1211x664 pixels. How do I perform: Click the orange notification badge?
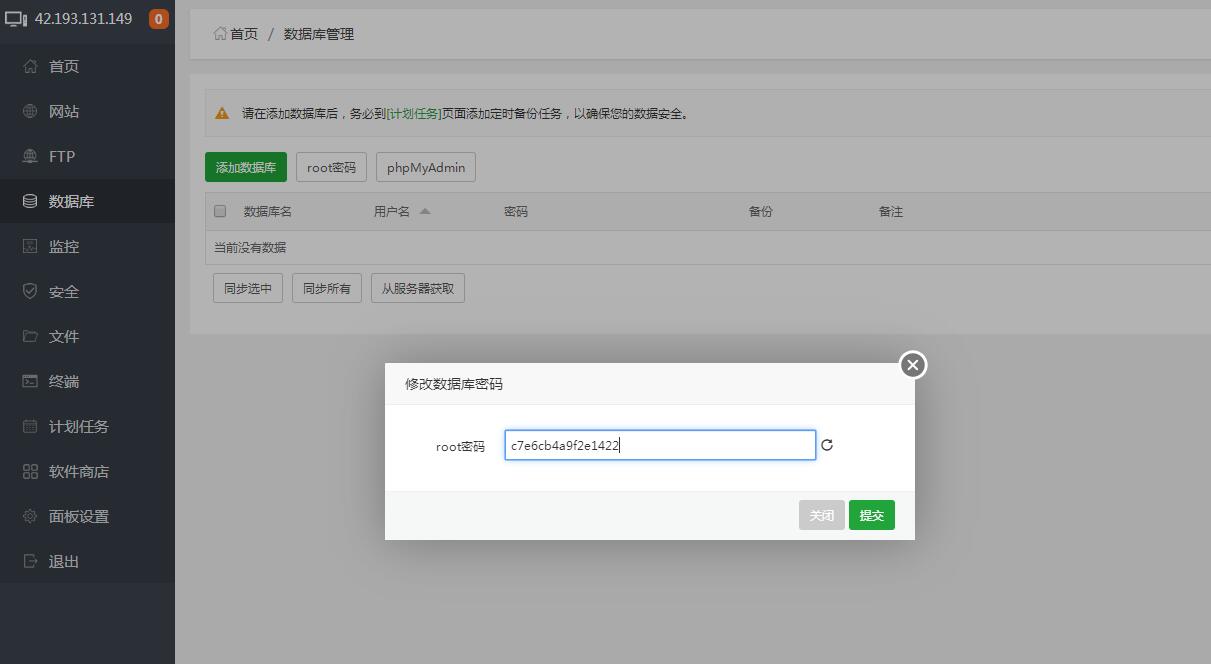coord(158,19)
